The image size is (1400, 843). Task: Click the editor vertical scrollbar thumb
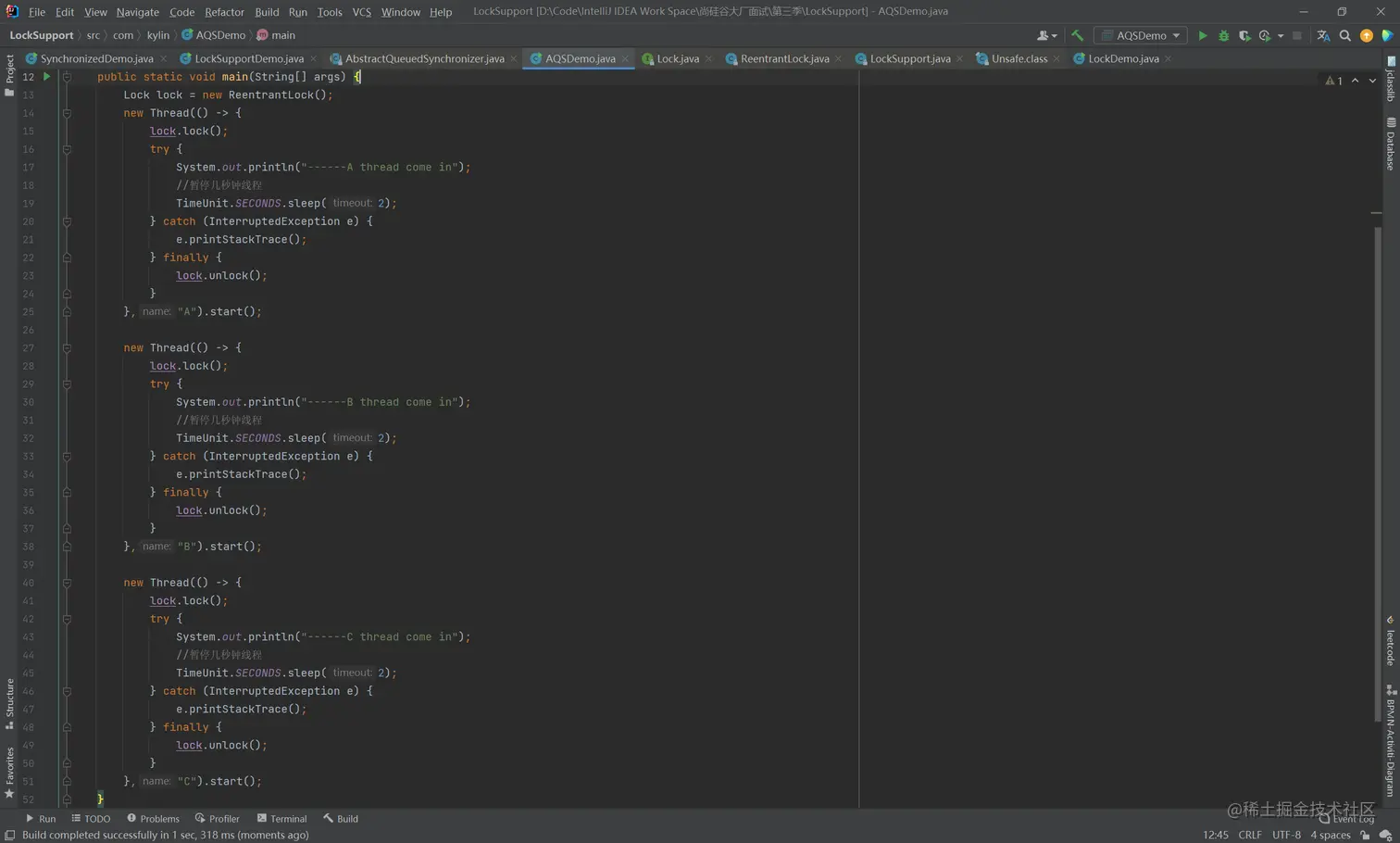point(1377,472)
